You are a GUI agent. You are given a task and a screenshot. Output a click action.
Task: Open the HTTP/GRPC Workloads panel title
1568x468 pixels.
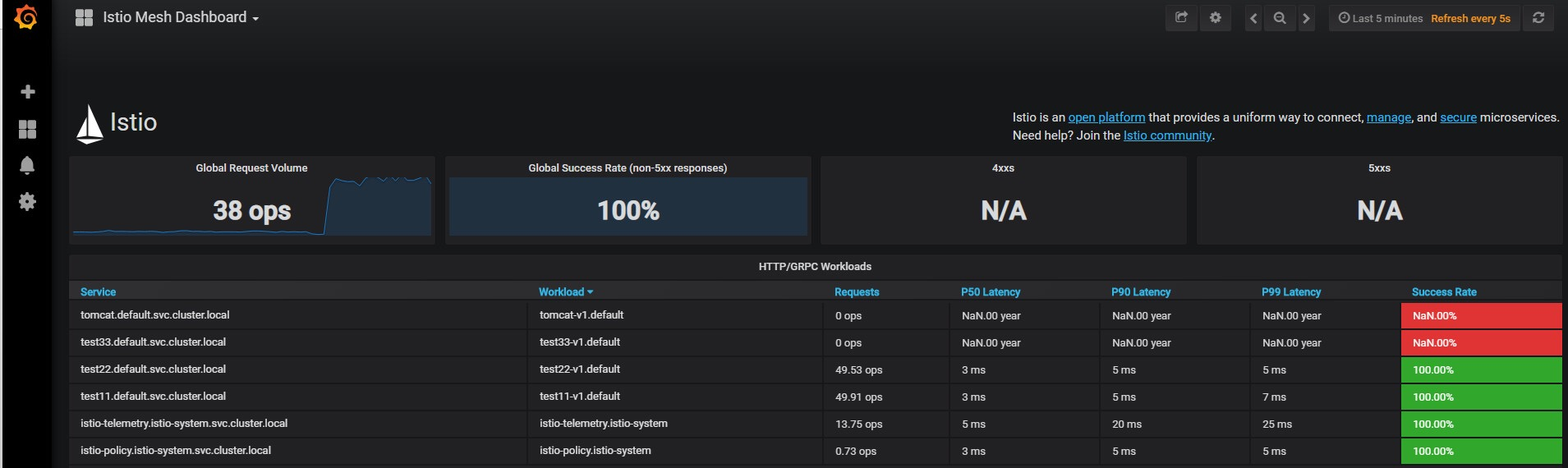[x=815, y=267]
